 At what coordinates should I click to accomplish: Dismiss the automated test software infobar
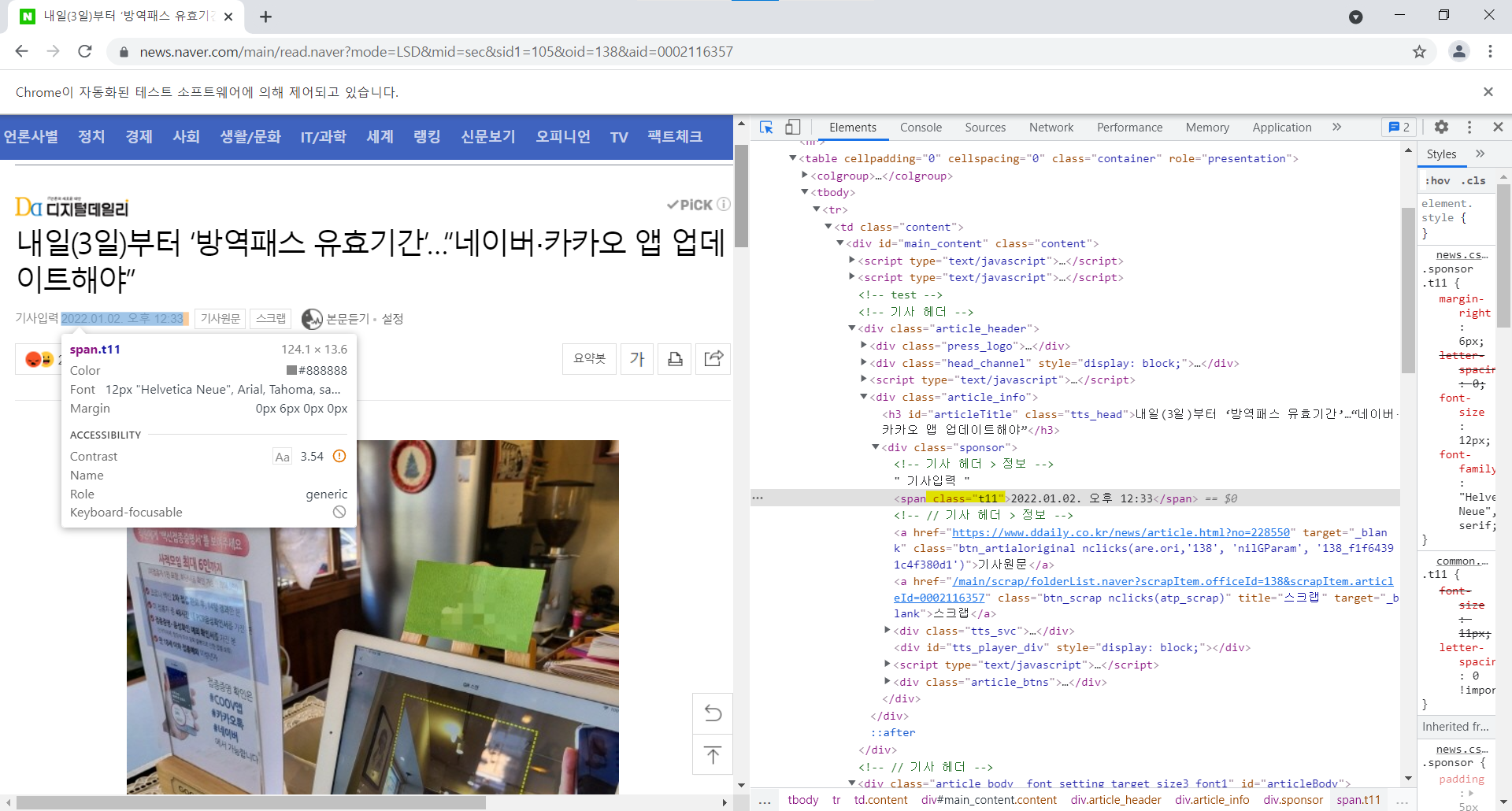pos(1488,92)
